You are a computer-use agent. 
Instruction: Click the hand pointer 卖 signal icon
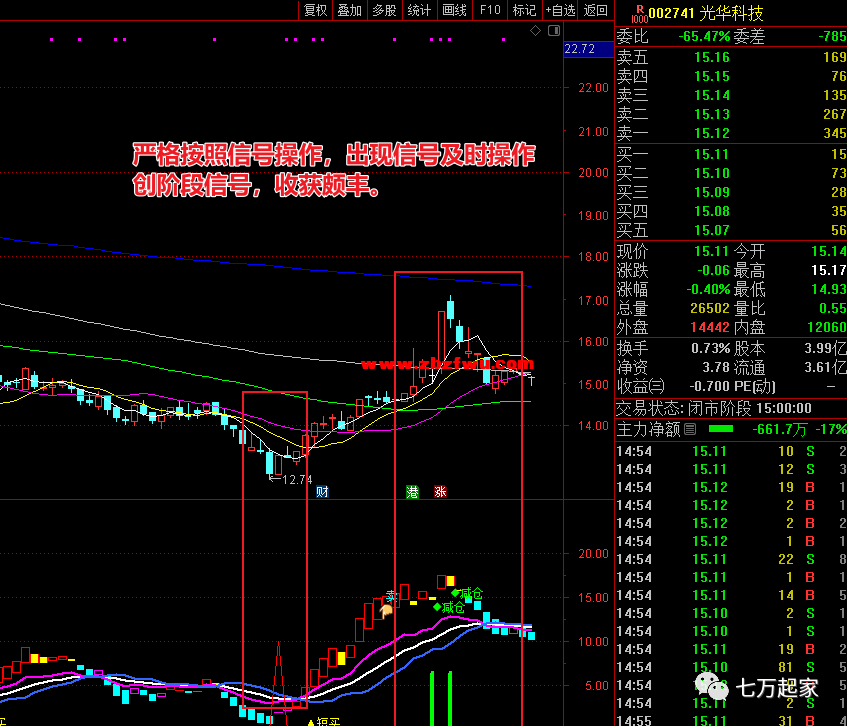pyautogui.click(x=387, y=610)
